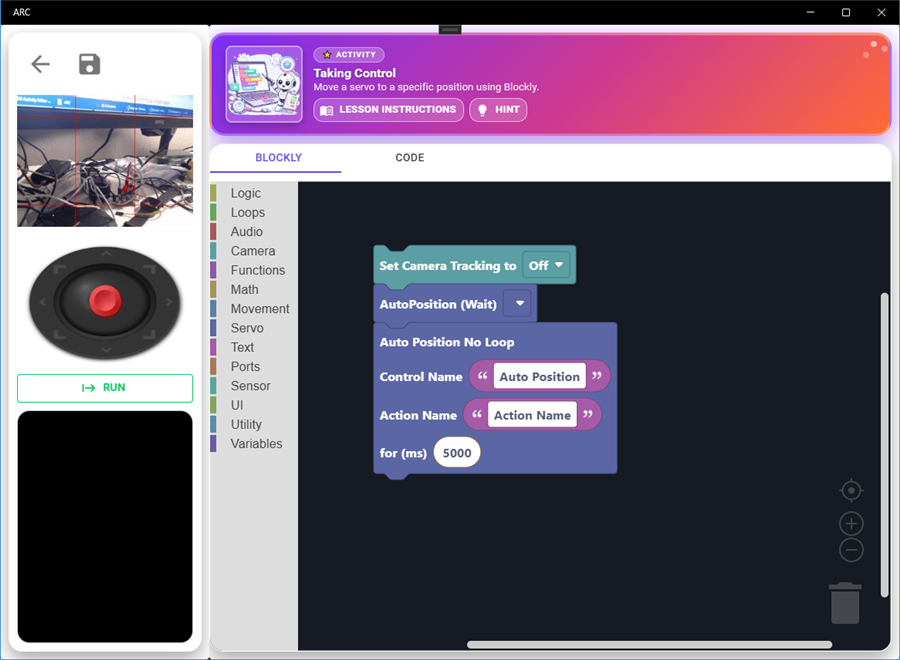Expand the AutoPosition (Wait) dropdown
The width and height of the screenshot is (900, 660).
pyautogui.click(x=518, y=304)
